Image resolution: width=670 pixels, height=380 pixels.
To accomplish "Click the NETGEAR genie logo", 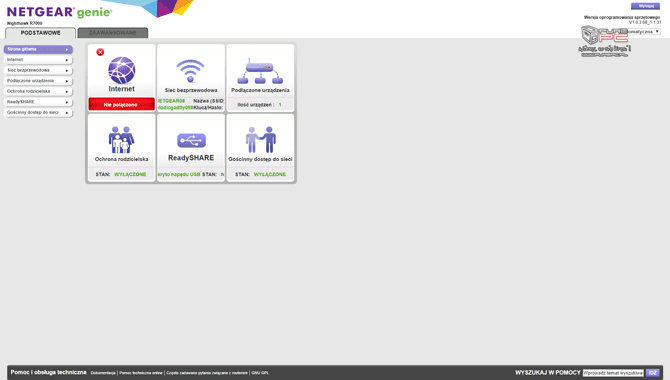I will coord(59,12).
